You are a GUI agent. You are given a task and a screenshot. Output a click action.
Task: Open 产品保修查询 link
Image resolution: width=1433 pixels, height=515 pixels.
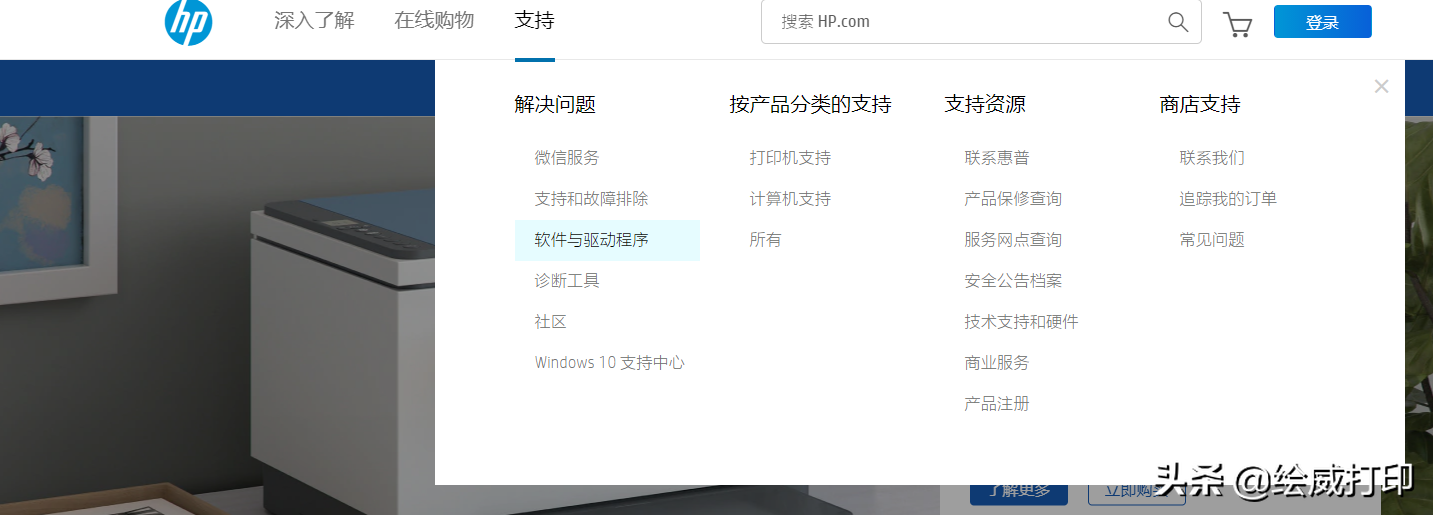pos(1013,199)
